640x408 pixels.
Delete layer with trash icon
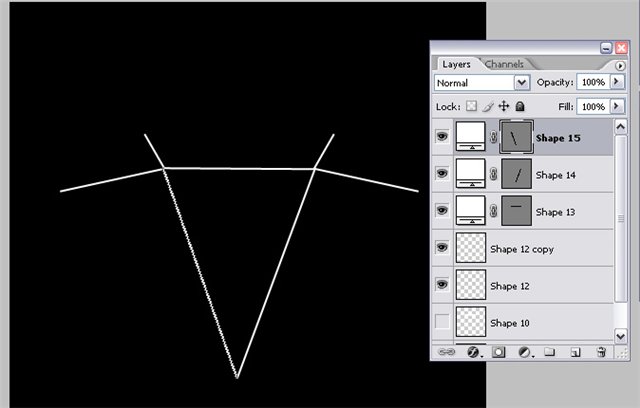point(601,352)
